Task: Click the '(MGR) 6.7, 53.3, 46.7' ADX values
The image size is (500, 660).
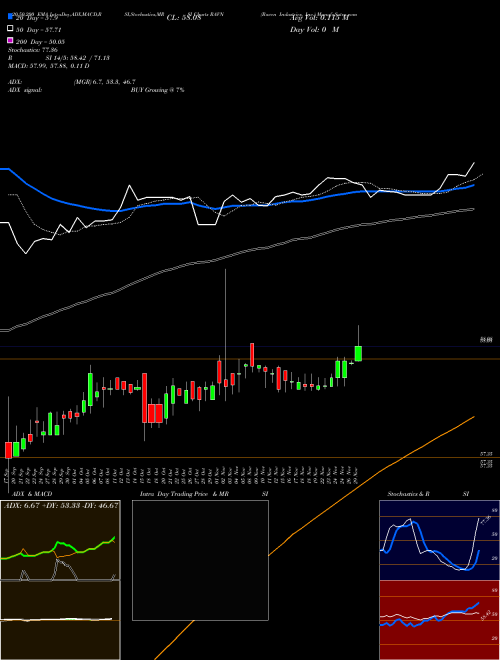Action: tap(104, 82)
